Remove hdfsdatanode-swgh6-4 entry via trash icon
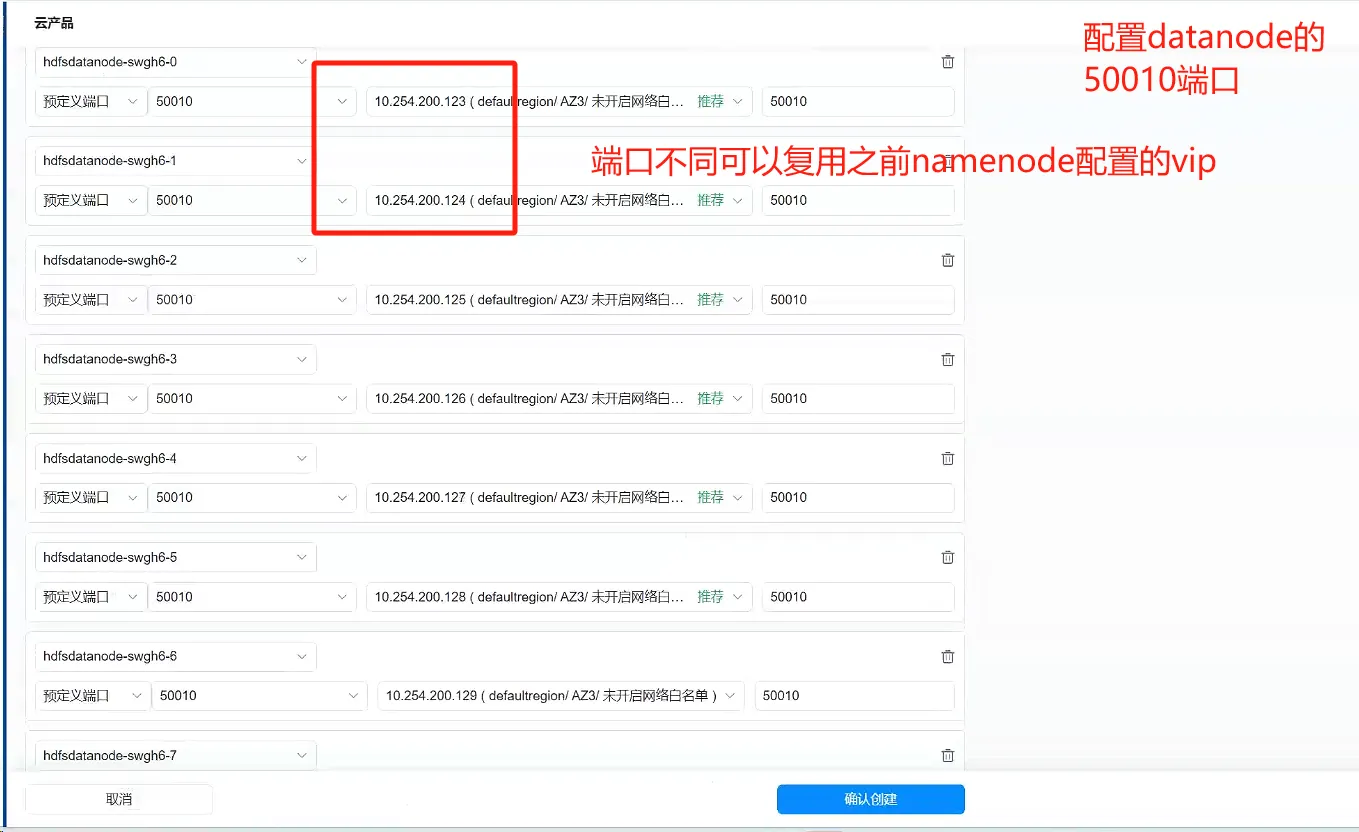The image size is (1359, 832). pyautogui.click(x=947, y=458)
